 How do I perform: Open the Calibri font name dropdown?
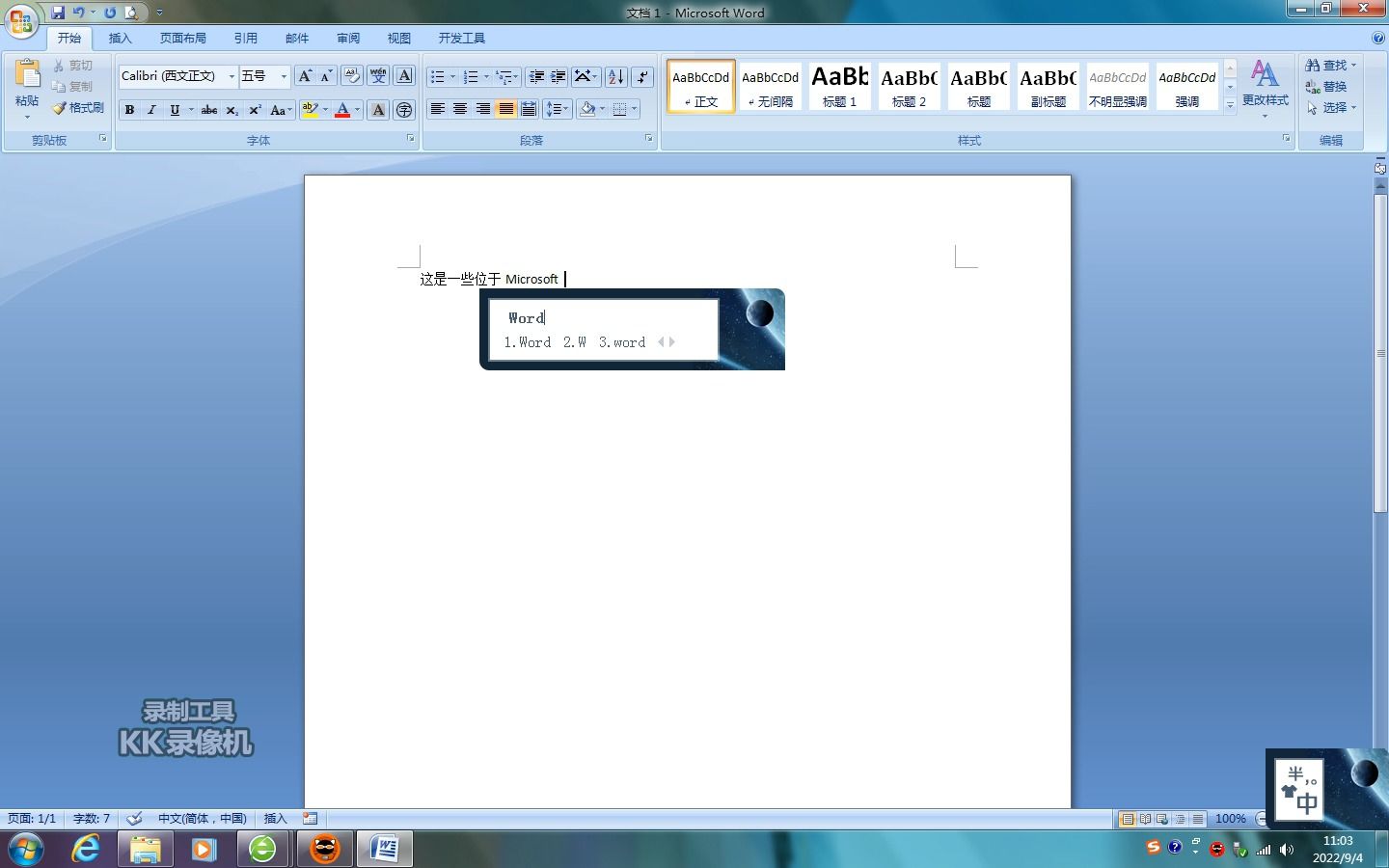click(x=231, y=76)
